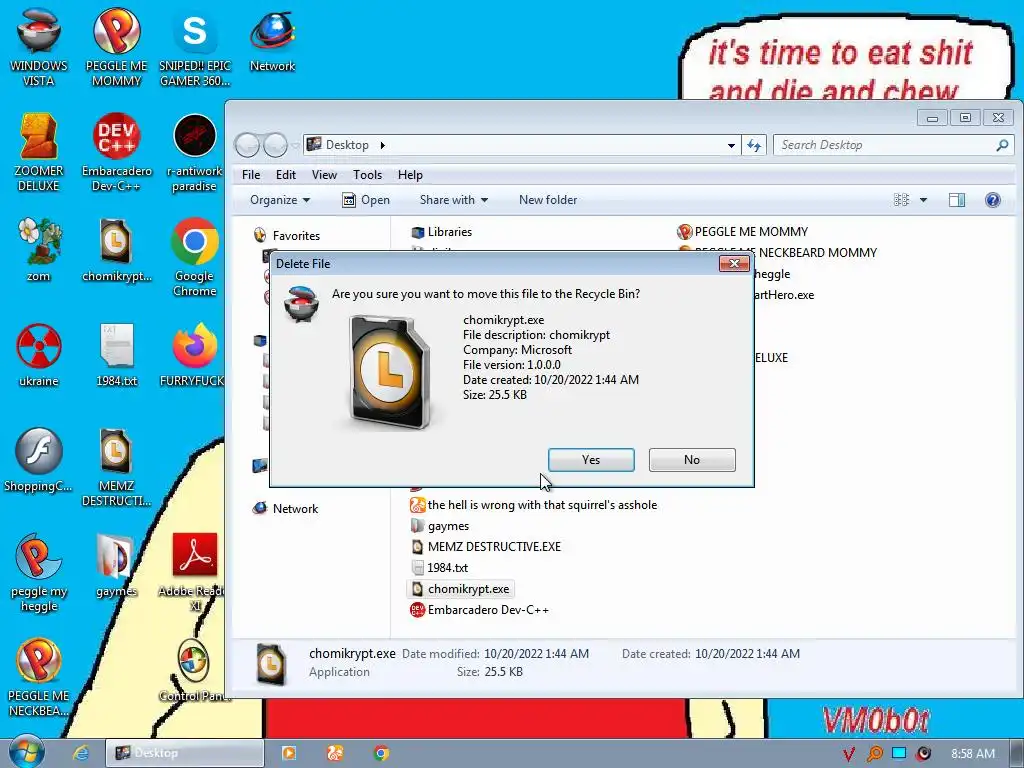Viewport: 1024px width, 768px height.
Task: Select the ukraine desktop icon
Action: click(x=39, y=355)
